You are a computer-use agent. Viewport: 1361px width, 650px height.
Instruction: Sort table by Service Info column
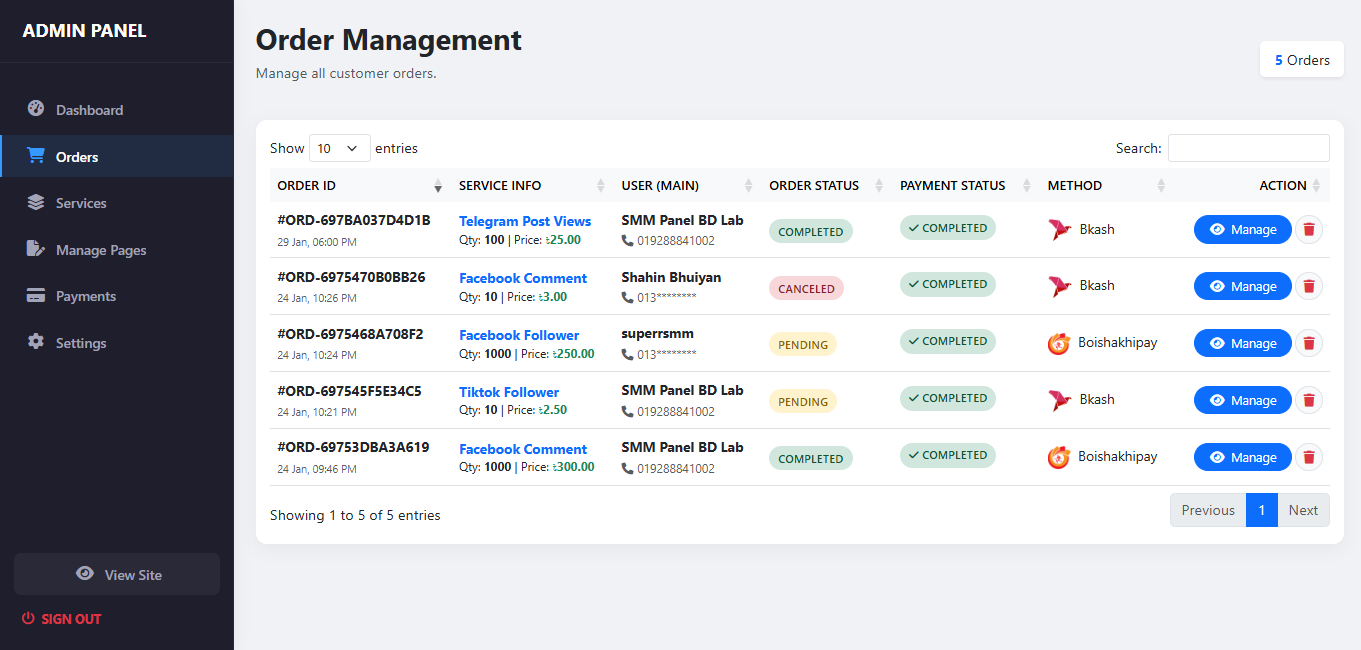point(530,185)
